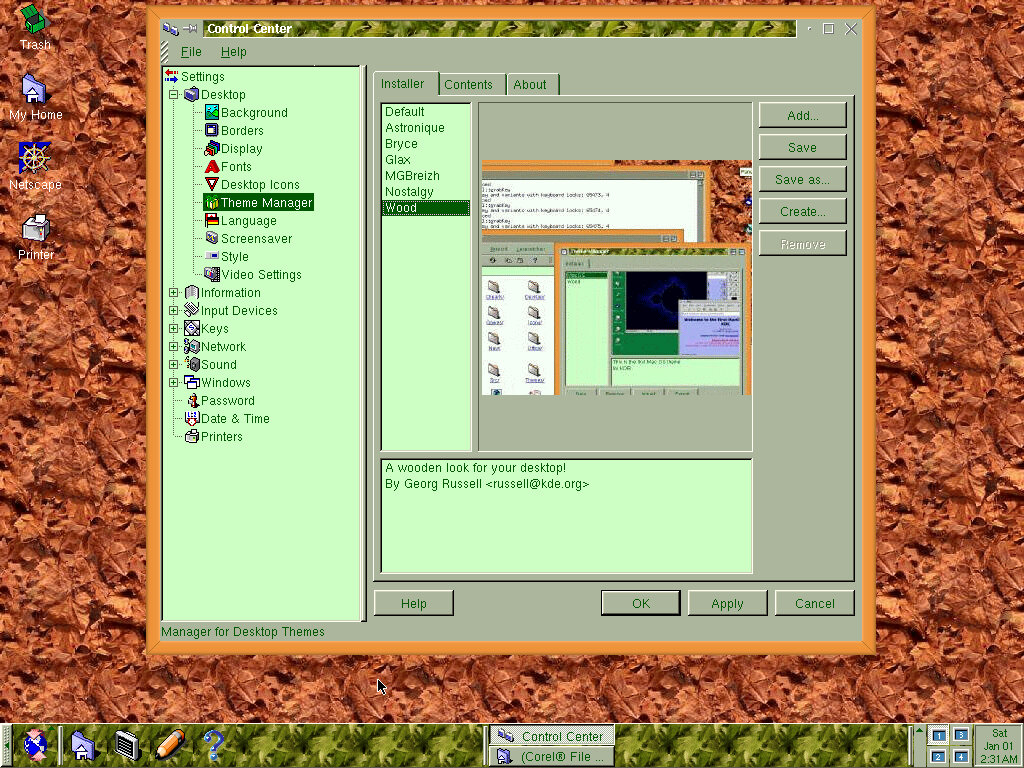Image resolution: width=1024 pixels, height=768 pixels.
Task: Click the Background icon in Desktop tree
Action: [212, 113]
